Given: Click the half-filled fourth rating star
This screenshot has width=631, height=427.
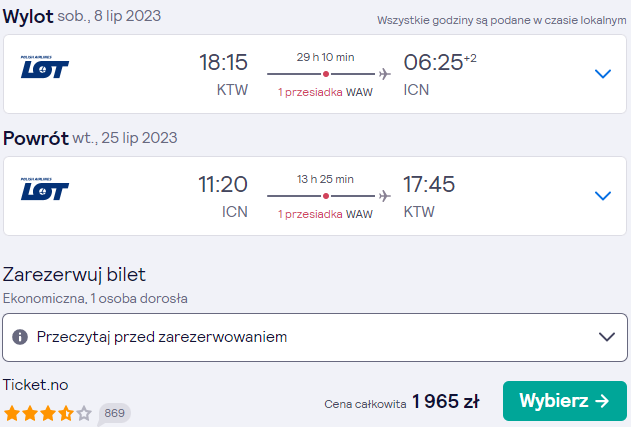Looking at the screenshot, I should coord(66,413).
